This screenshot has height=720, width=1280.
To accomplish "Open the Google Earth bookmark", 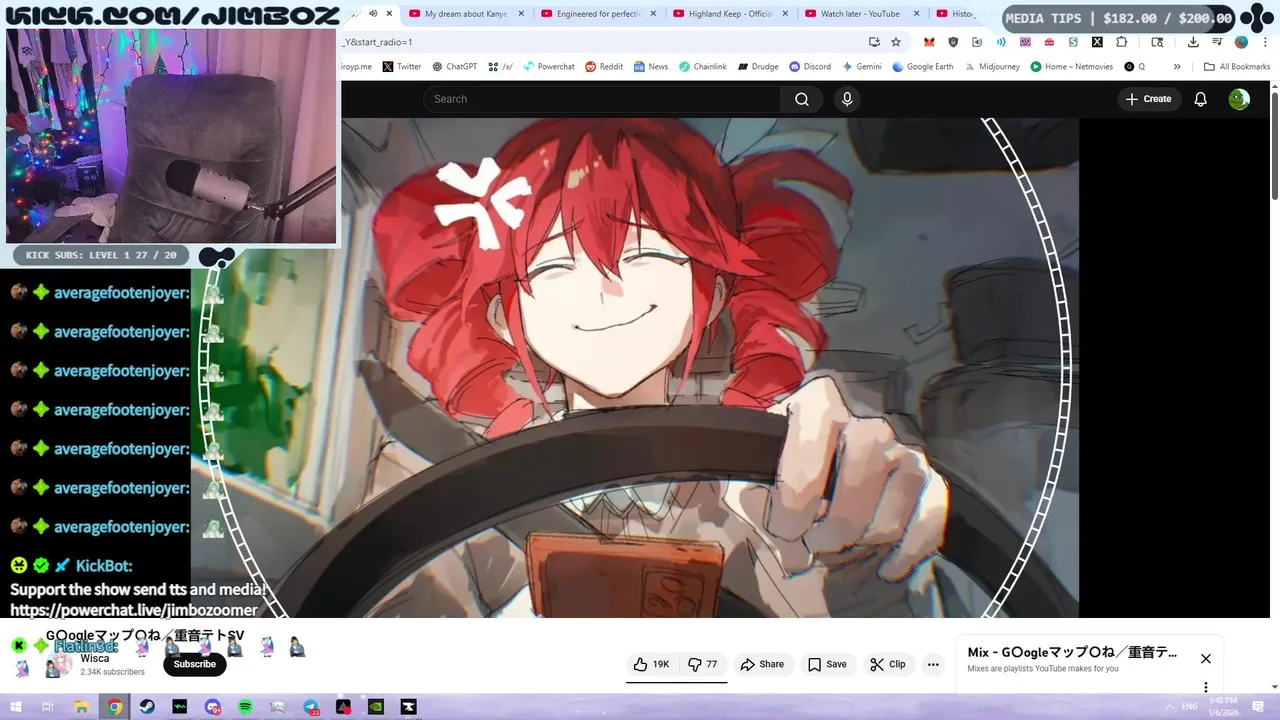I will [x=922, y=67].
